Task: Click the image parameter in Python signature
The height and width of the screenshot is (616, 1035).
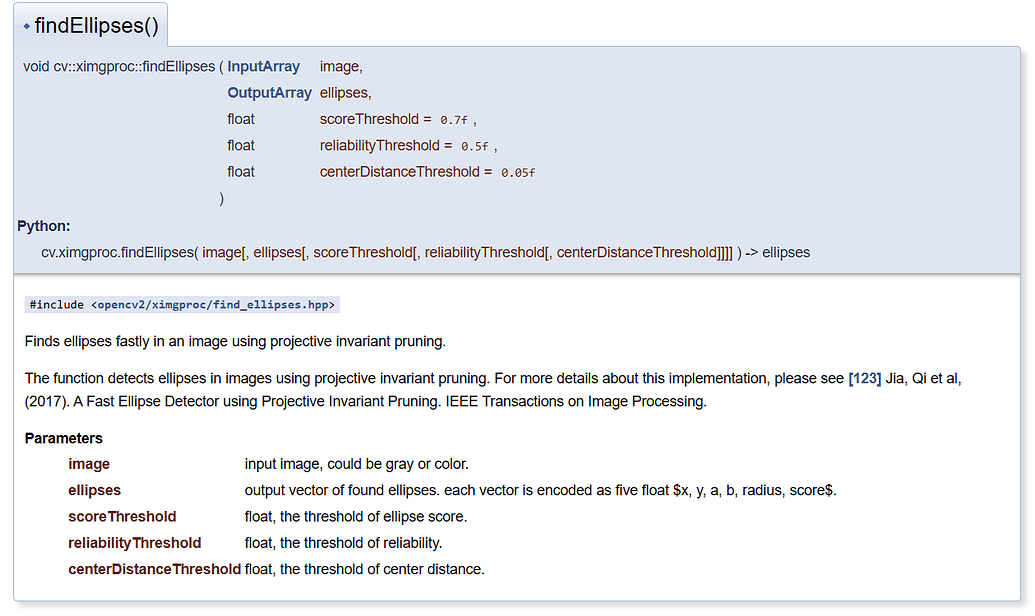Action: tap(224, 252)
